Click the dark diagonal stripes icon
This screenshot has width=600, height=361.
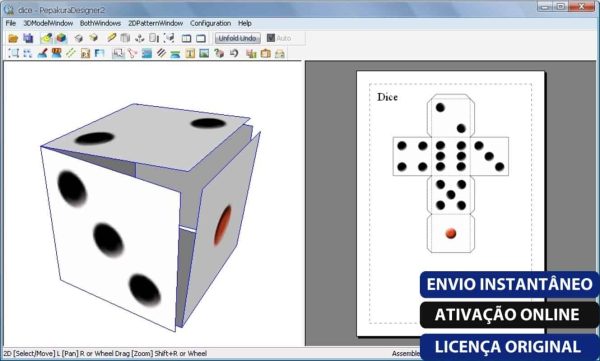click(x=161, y=53)
